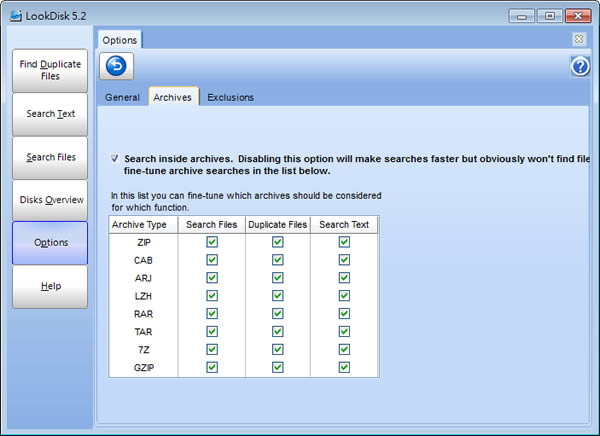Select the ZIP archive type row label
This screenshot has width=600, height=436.
pyautogui.click(x=143, y=242)
